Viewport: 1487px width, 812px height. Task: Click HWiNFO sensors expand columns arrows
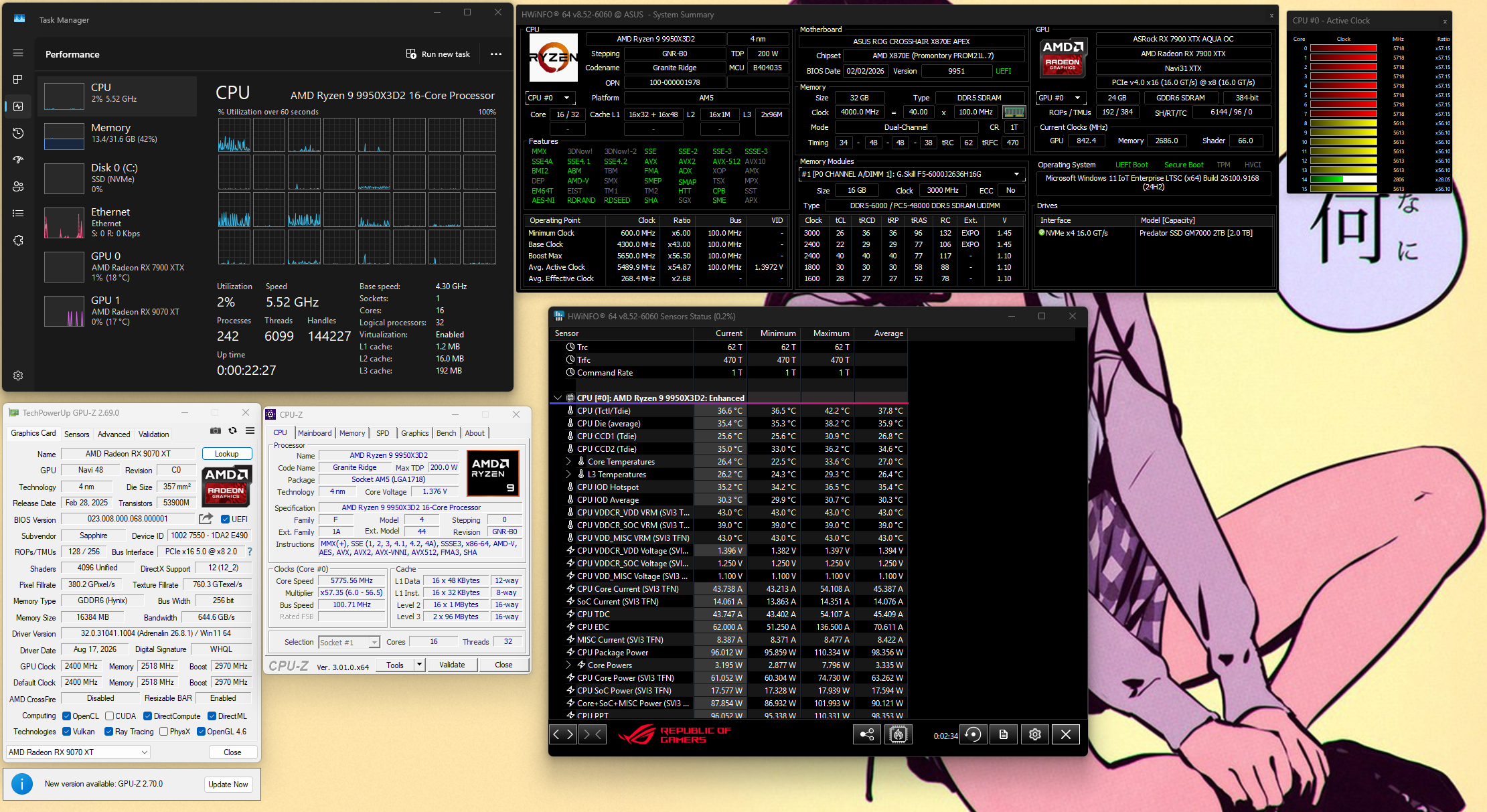(562, 734)
